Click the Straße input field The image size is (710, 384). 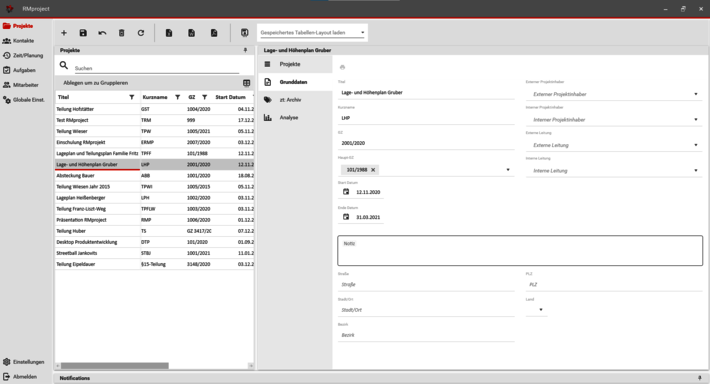[426, 284]
